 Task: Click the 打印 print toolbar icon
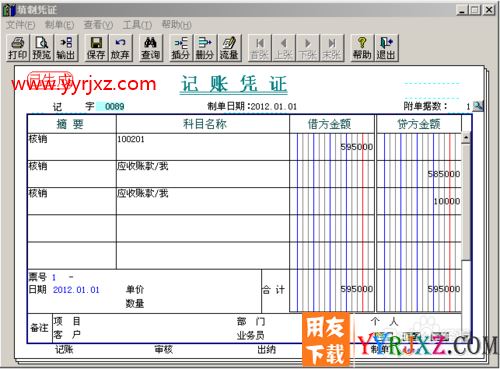click(18, 48)
